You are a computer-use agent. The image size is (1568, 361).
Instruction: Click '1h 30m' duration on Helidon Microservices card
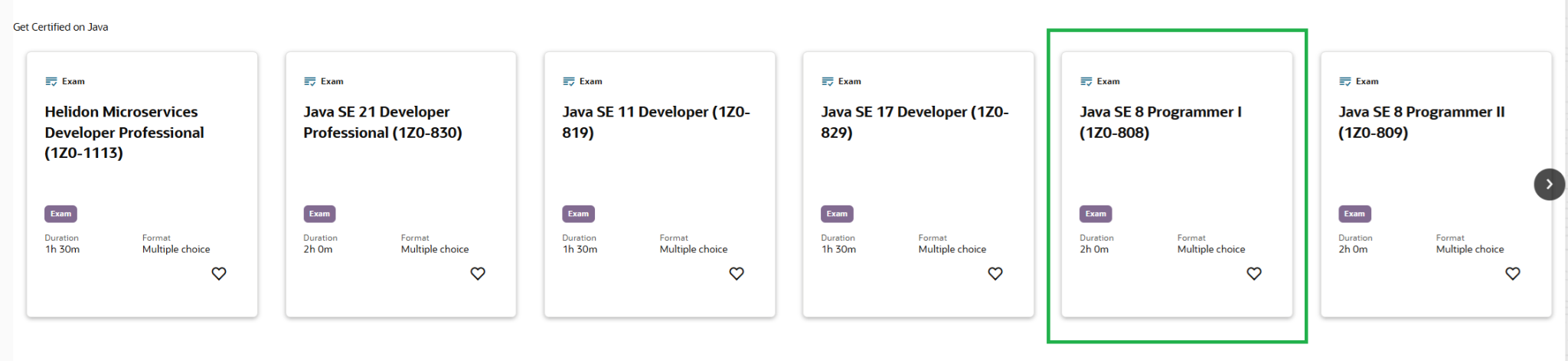click(62, 249)
